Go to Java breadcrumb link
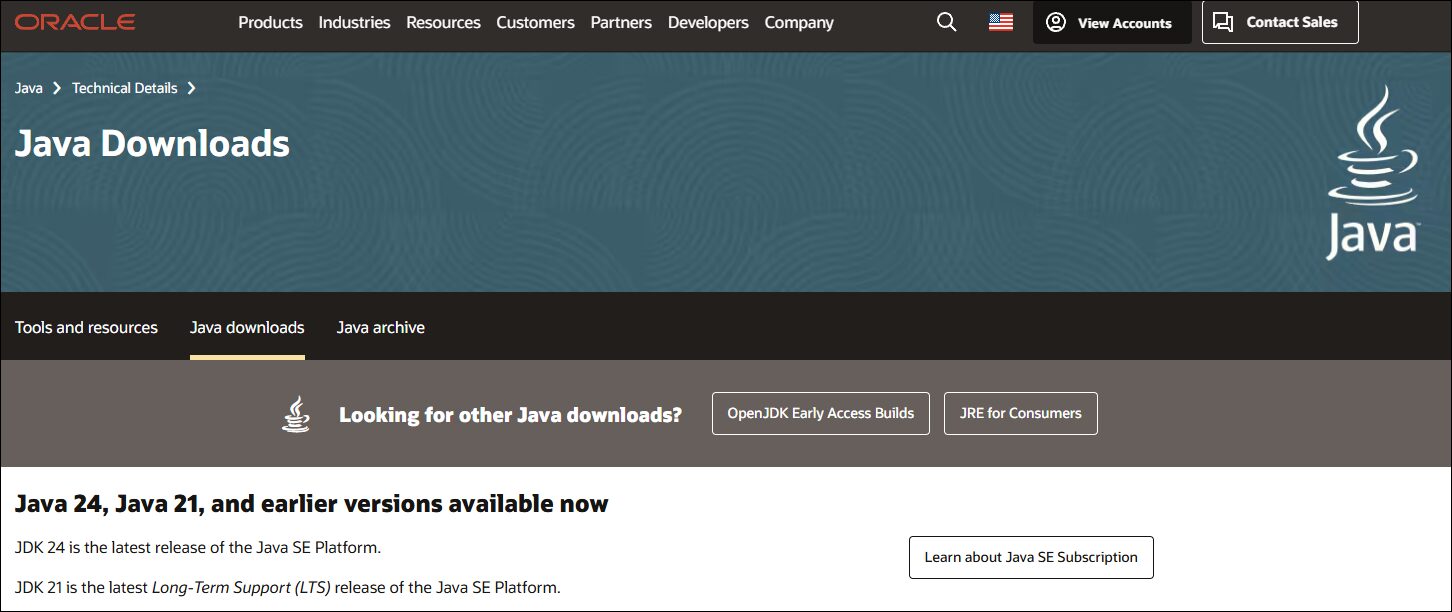This screenshot has width=1452, height=612. [29, 88]
